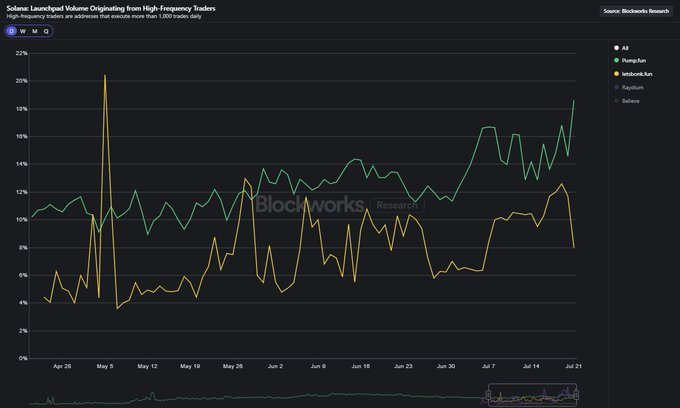This screenshot has width=680, height=408.
Task: Show the Believe series via its label
Action: click(x=631, y=101)
